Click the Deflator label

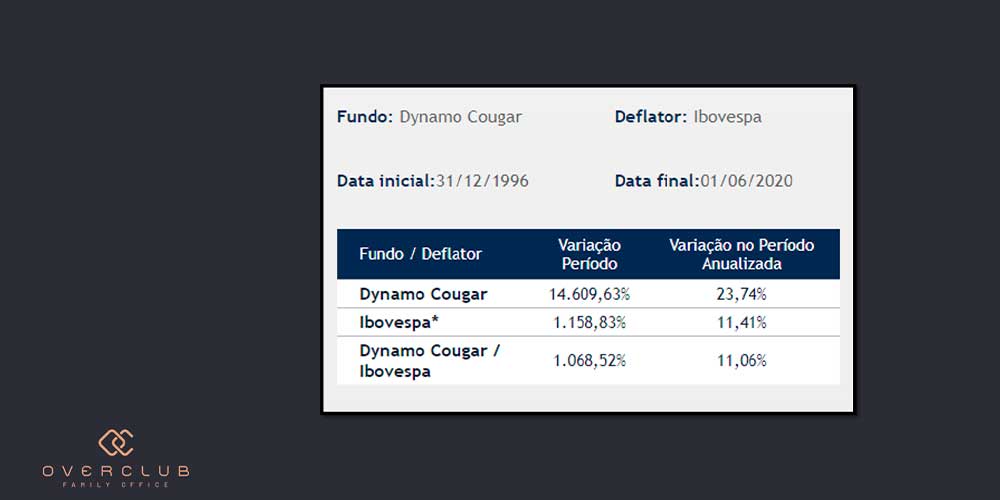click(650, 117)
